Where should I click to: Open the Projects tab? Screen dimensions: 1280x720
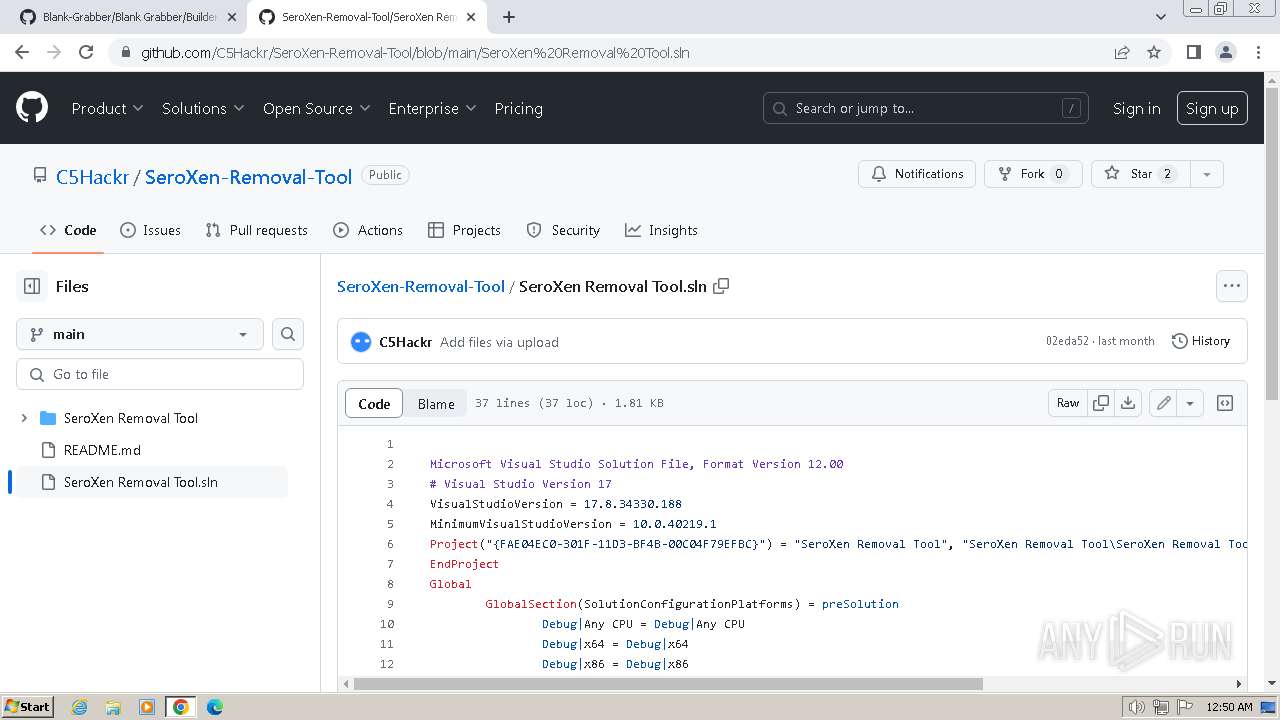click(x=464, y=230)
